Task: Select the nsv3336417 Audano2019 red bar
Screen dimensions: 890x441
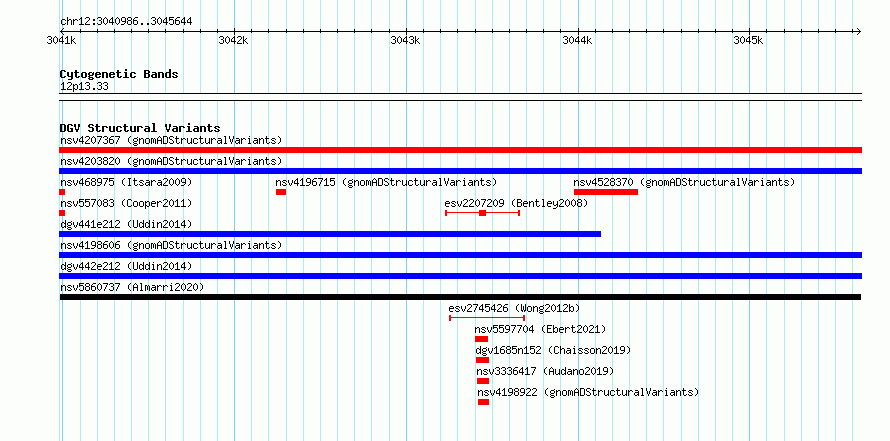Action: click(x=483, y=381)
